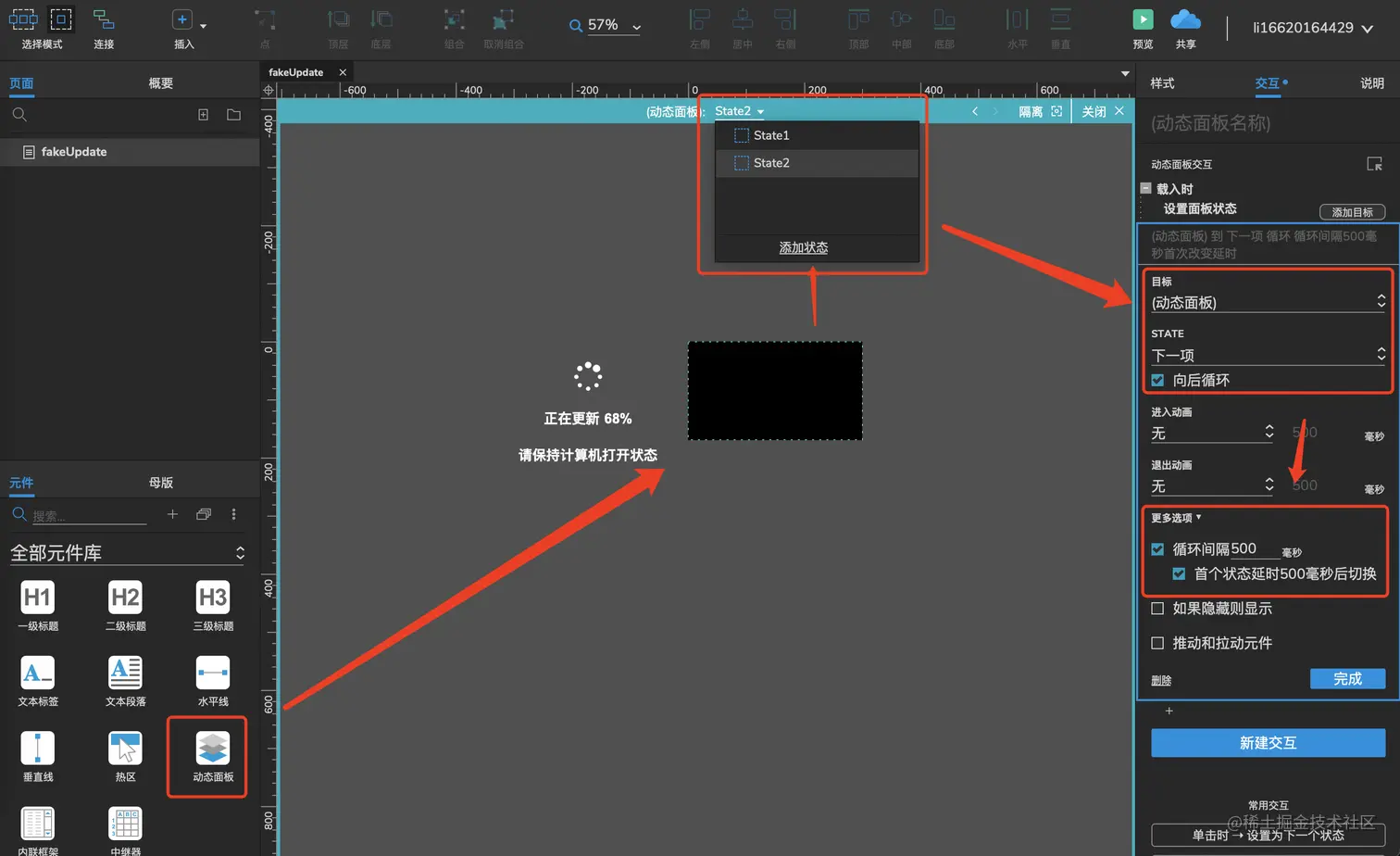Click the 共享 cloud share icon
The height and width of the screenshot is (856, 1400).
click(1185, 19)
